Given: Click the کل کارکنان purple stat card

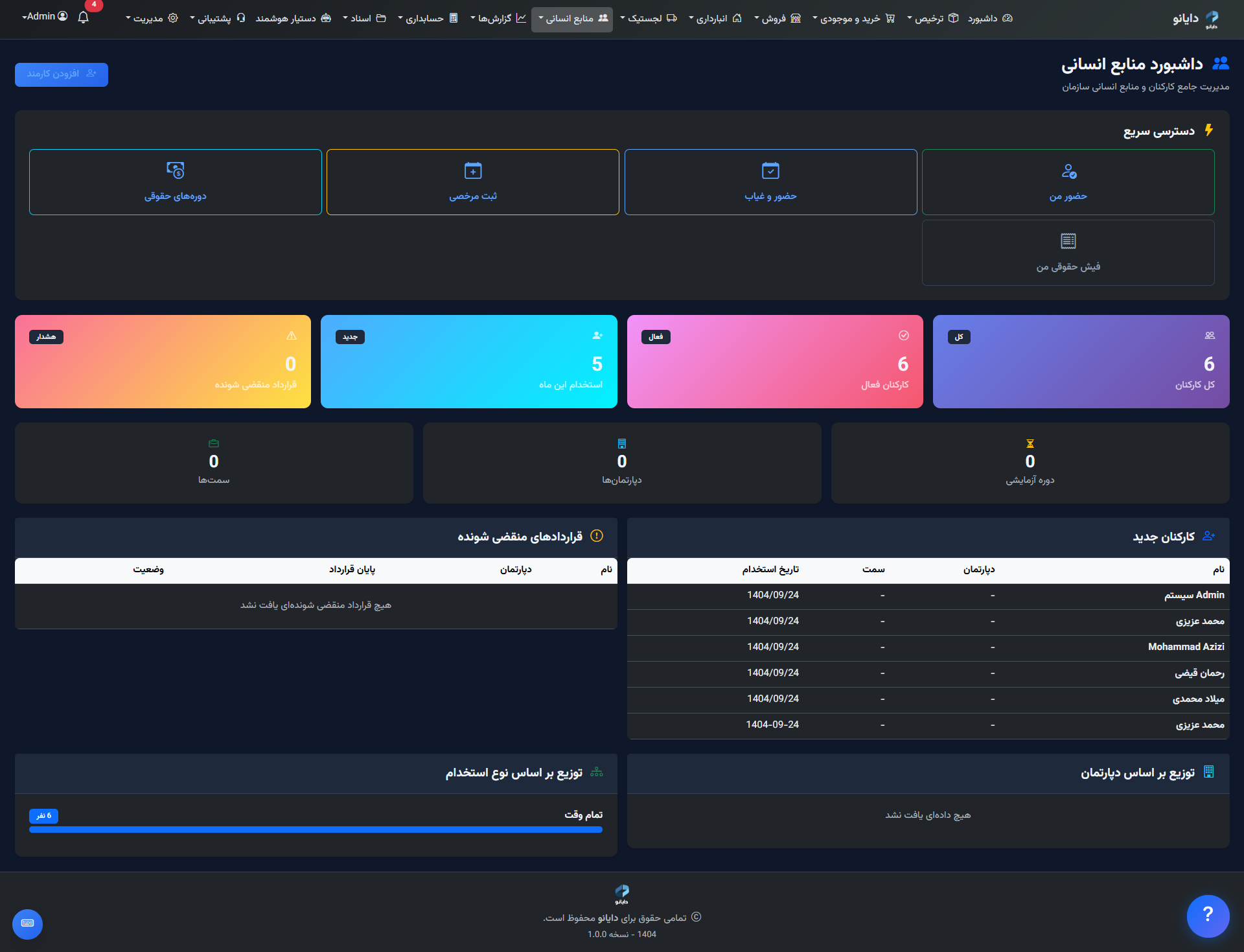Looking at the screenshot, I should click(1081, 361).
